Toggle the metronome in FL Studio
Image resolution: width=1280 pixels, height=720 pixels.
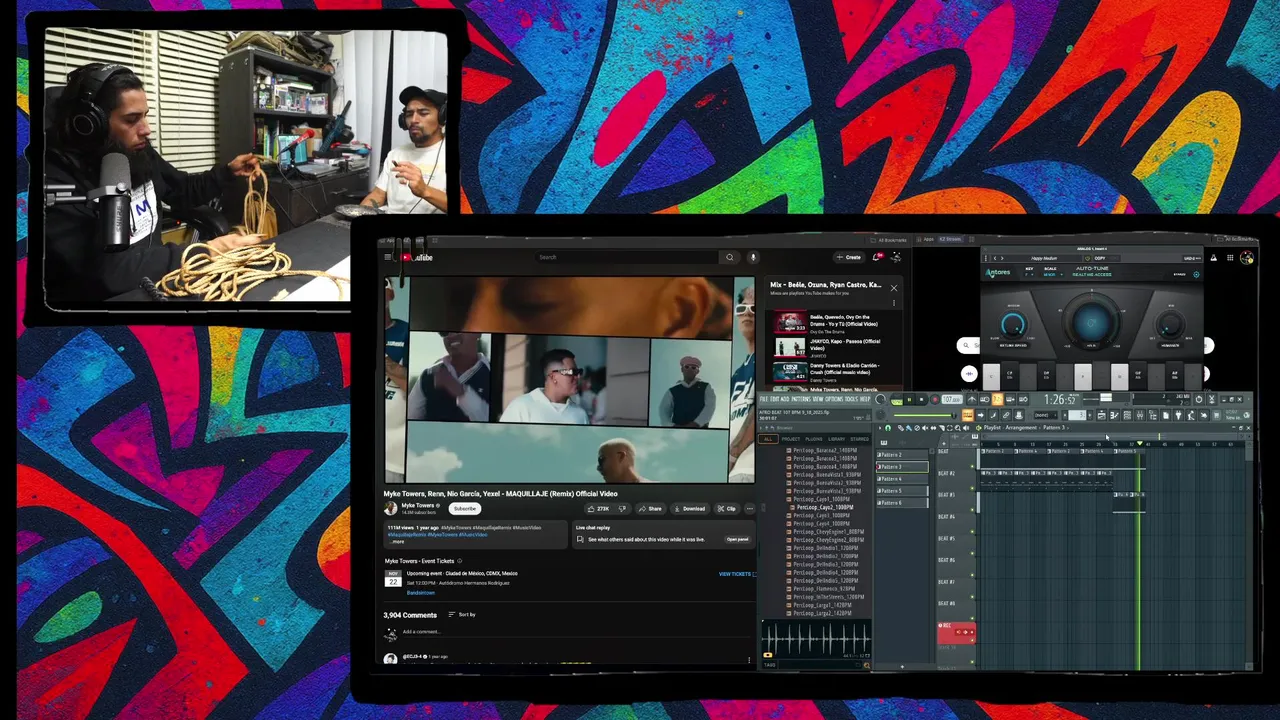pos(972,399)
